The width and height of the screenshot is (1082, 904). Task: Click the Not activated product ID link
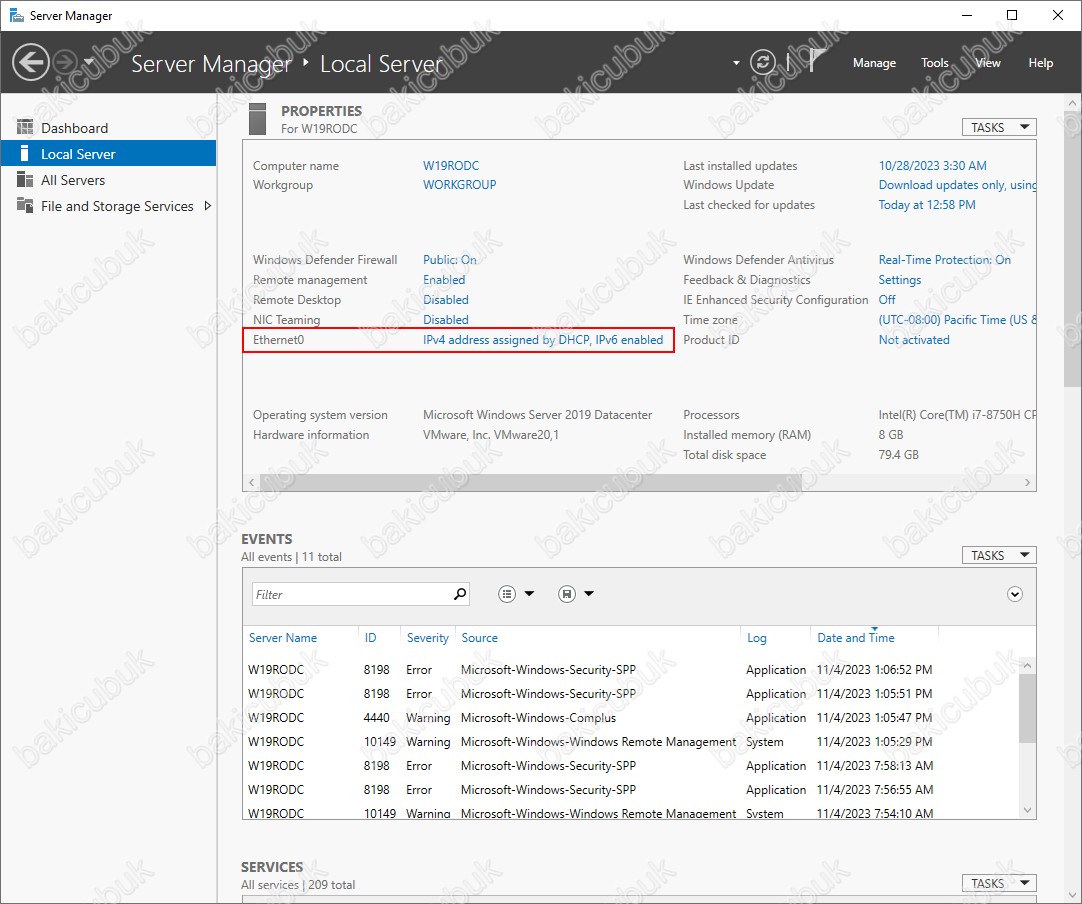(x=914, y=340)
